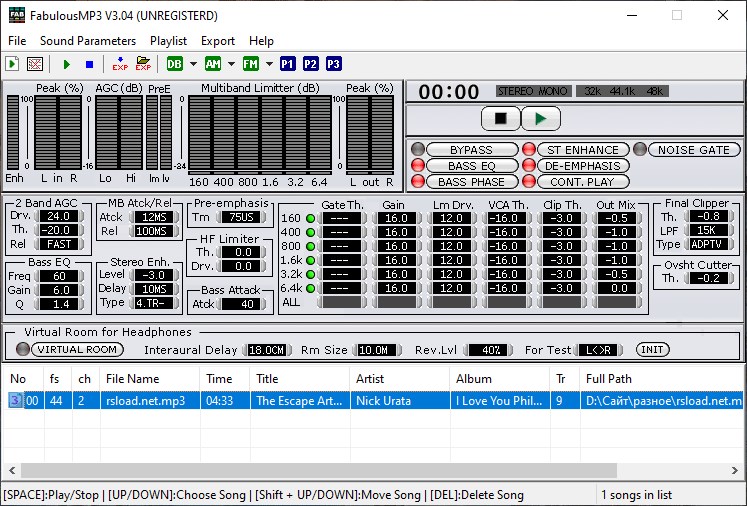Click the add file icon in toolbar
This screenshot has width=747, height=506.
(12, 64)
